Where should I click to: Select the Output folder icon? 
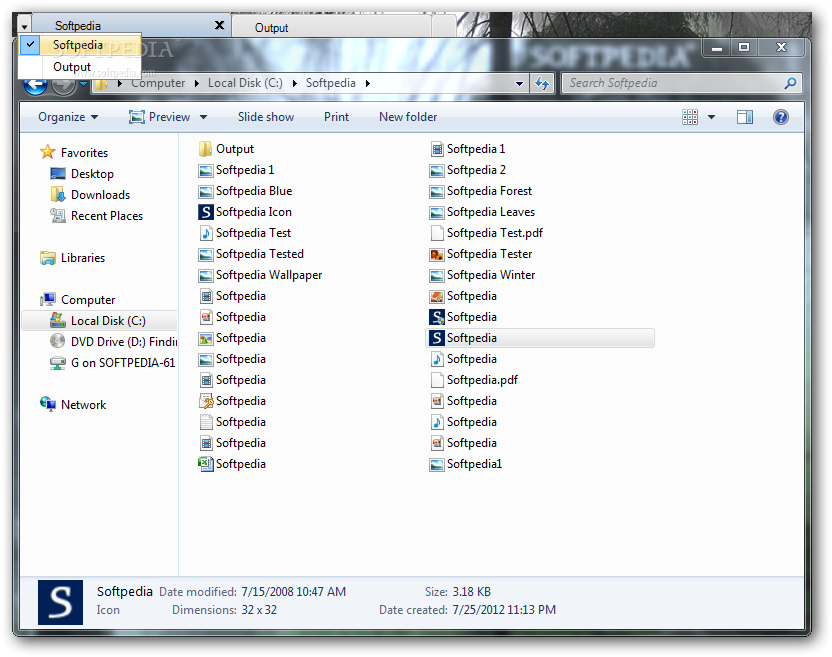point(205,149)
